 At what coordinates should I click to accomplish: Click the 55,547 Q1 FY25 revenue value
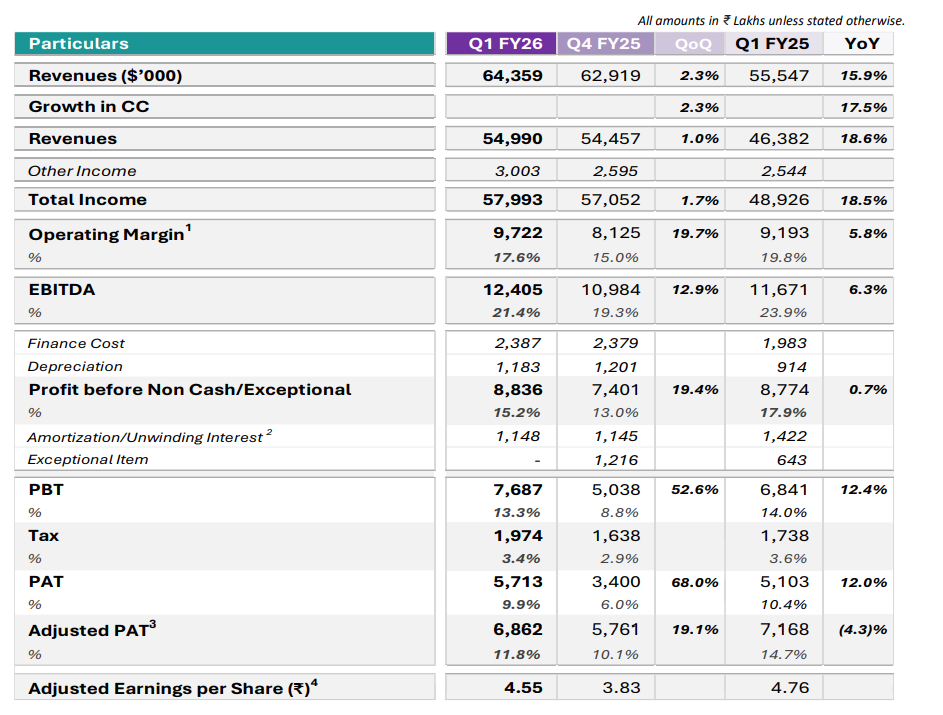(779, 76)
